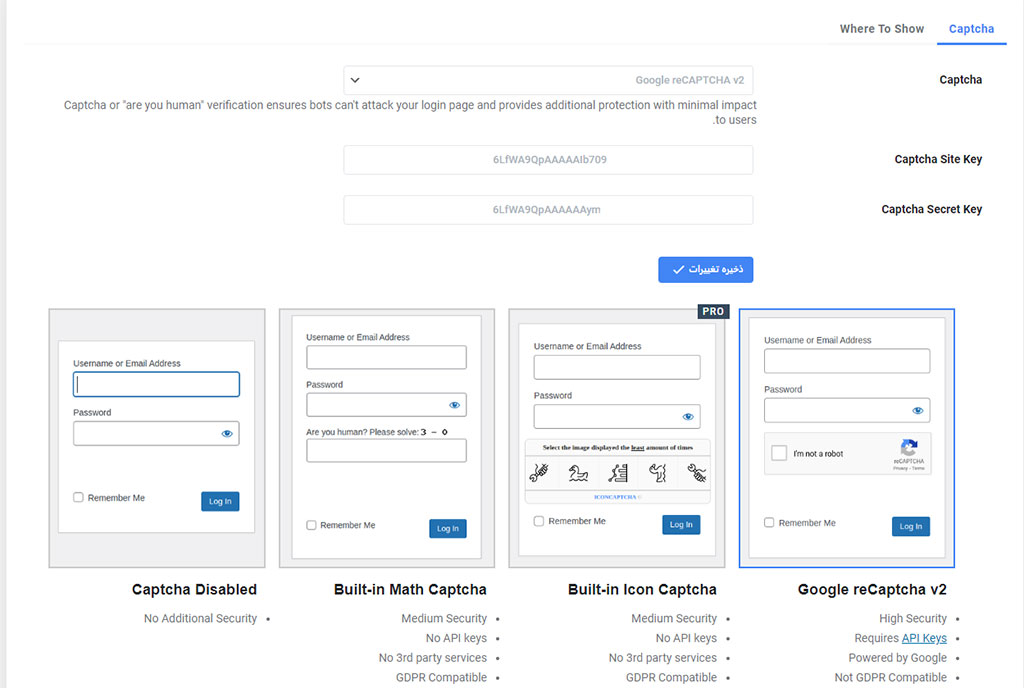Click Log In in Math Captcha preview
The width and height of the screenshot is (1024, 688).
[447, 528]
